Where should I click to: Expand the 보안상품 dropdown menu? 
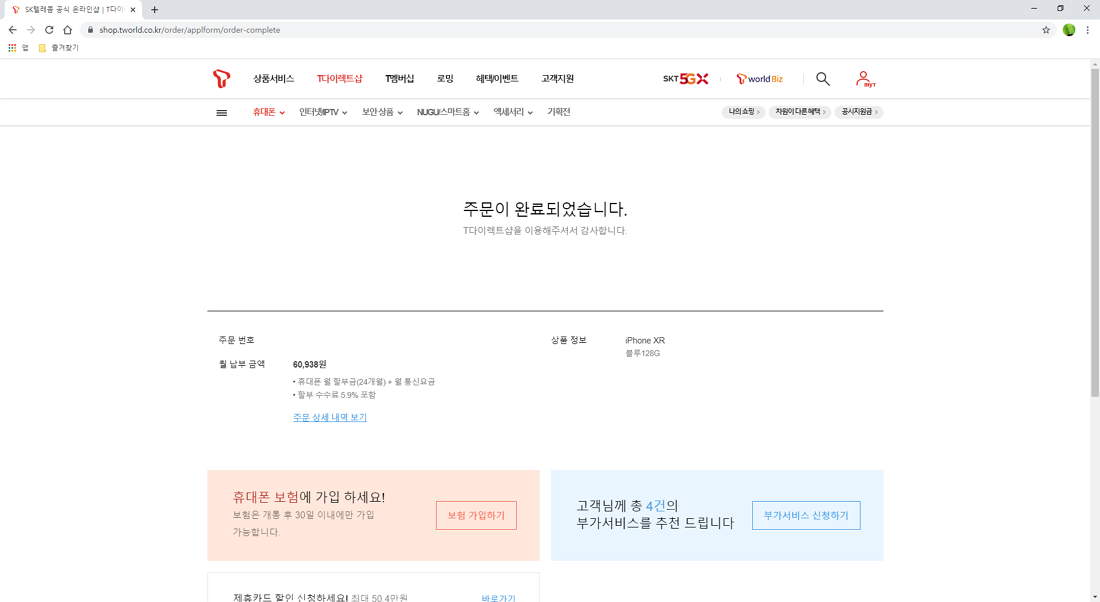click(x=382, y=112)
